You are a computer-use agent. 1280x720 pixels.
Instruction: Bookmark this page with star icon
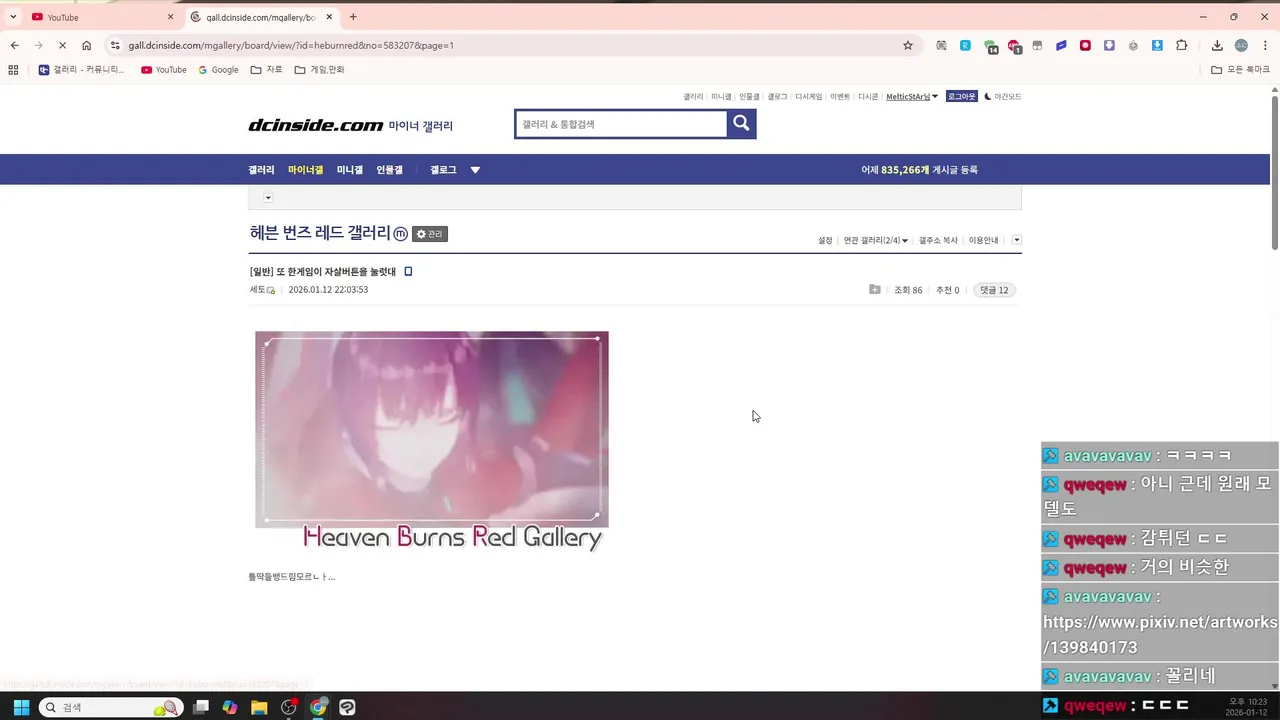click(x=908, y=45)
